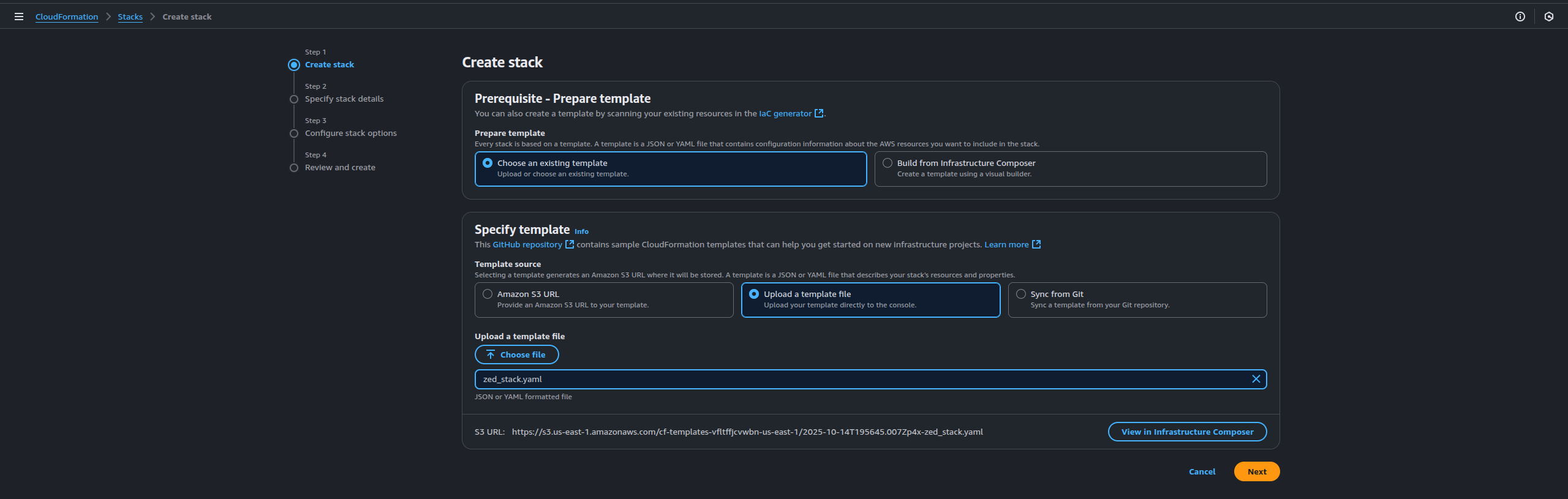Image resolution: width=1568 pixels, height=499 pixels.
Task: Click external link icon beside Learn more
Action: pyautogui.click(x=1036, y=244)
